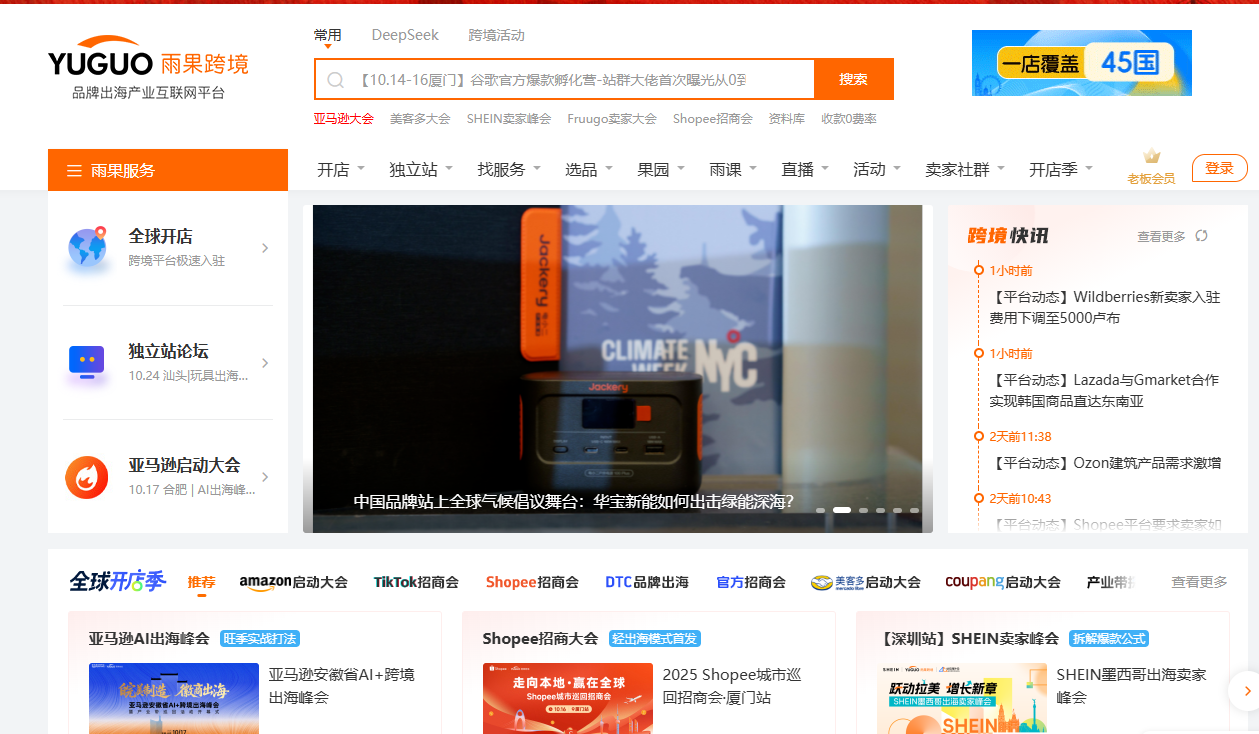Image resolution: width=1259 pixels, height=734 pixels.
Task: Open the 雨果服务 hamburger menu icon
Action: pos(74,171)
